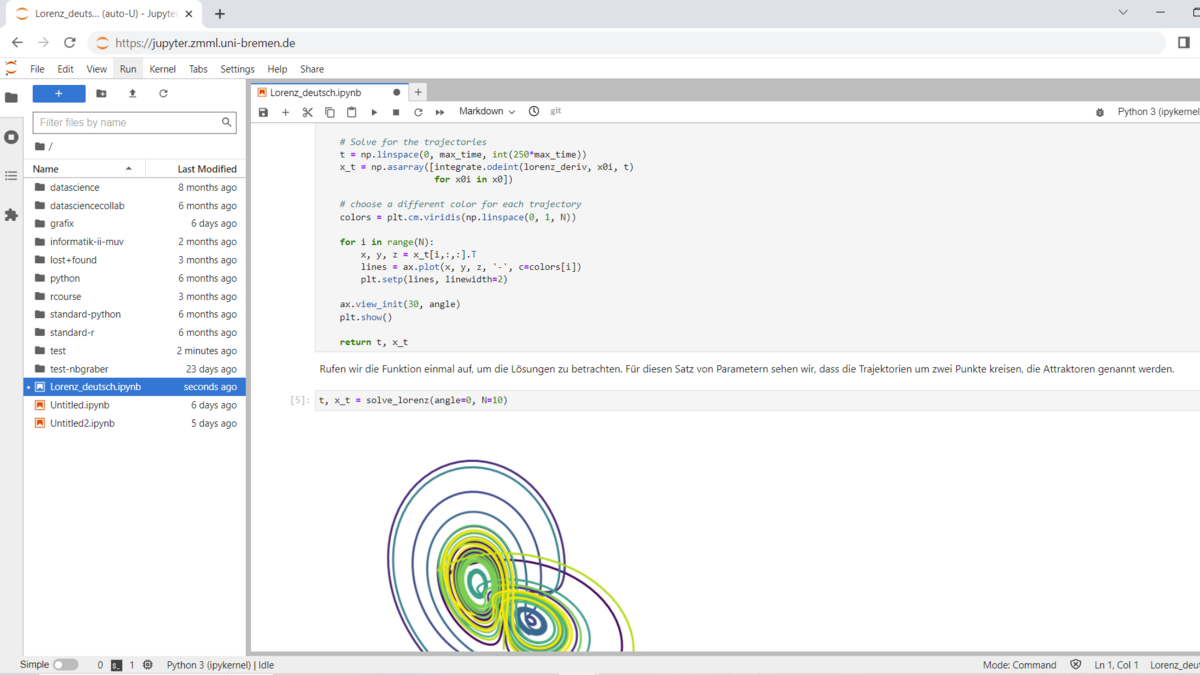This screenshot has height=675, width=1200.
Task: Select the rcourse folder
Action: coord(135,296)
